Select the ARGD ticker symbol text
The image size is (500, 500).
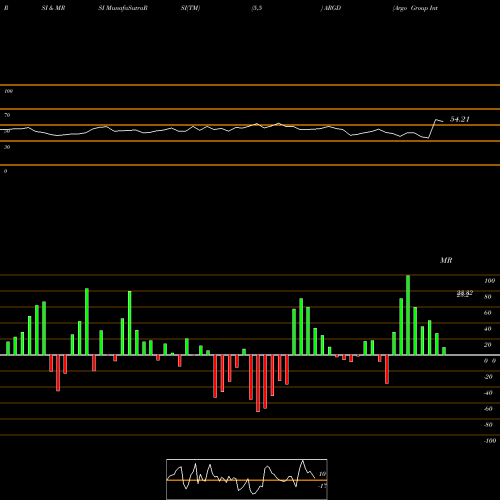332,8
